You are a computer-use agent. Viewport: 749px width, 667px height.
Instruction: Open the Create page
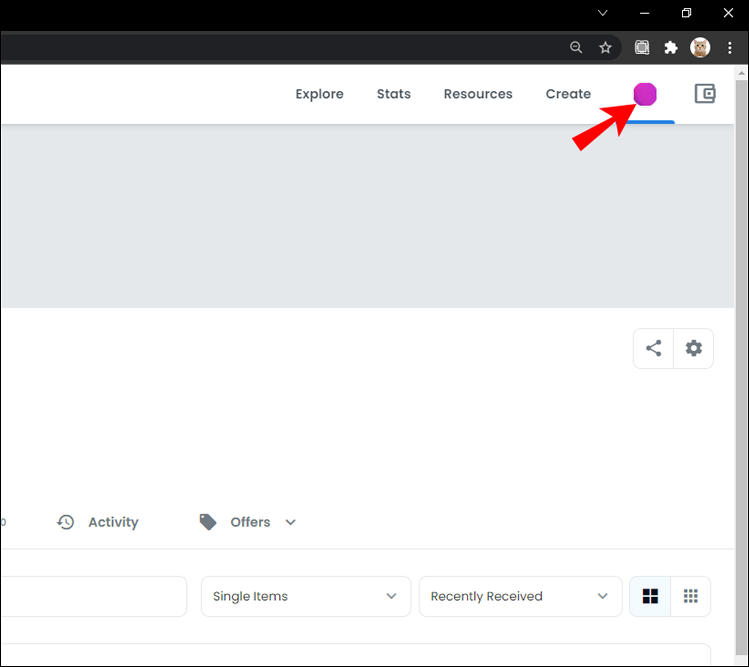click(568, 94)
